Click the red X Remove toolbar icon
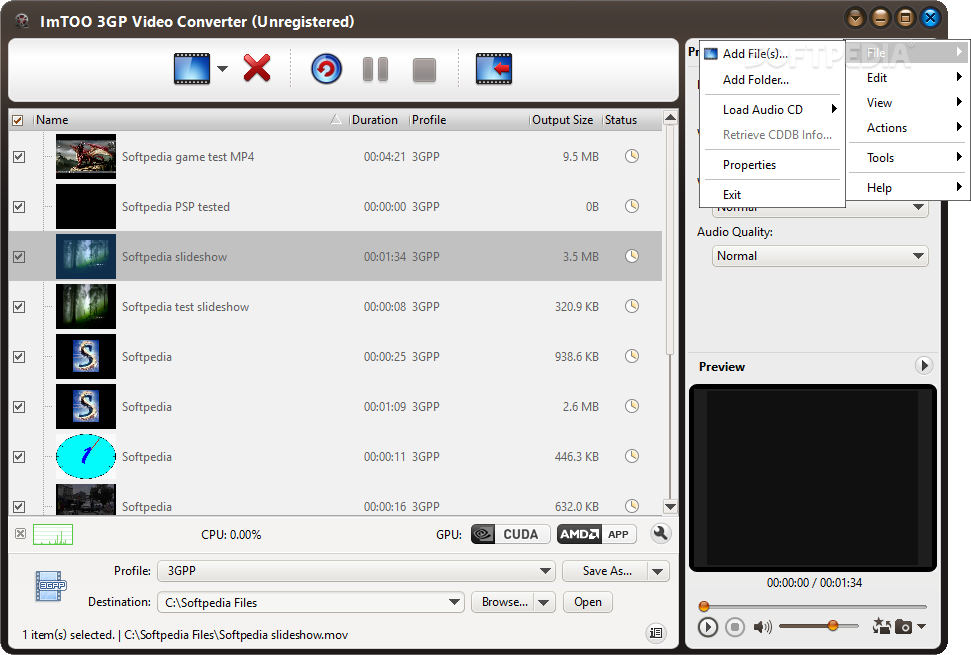This screenshot has height=655, width=971. pyautogui.click(x=257, y=68)
